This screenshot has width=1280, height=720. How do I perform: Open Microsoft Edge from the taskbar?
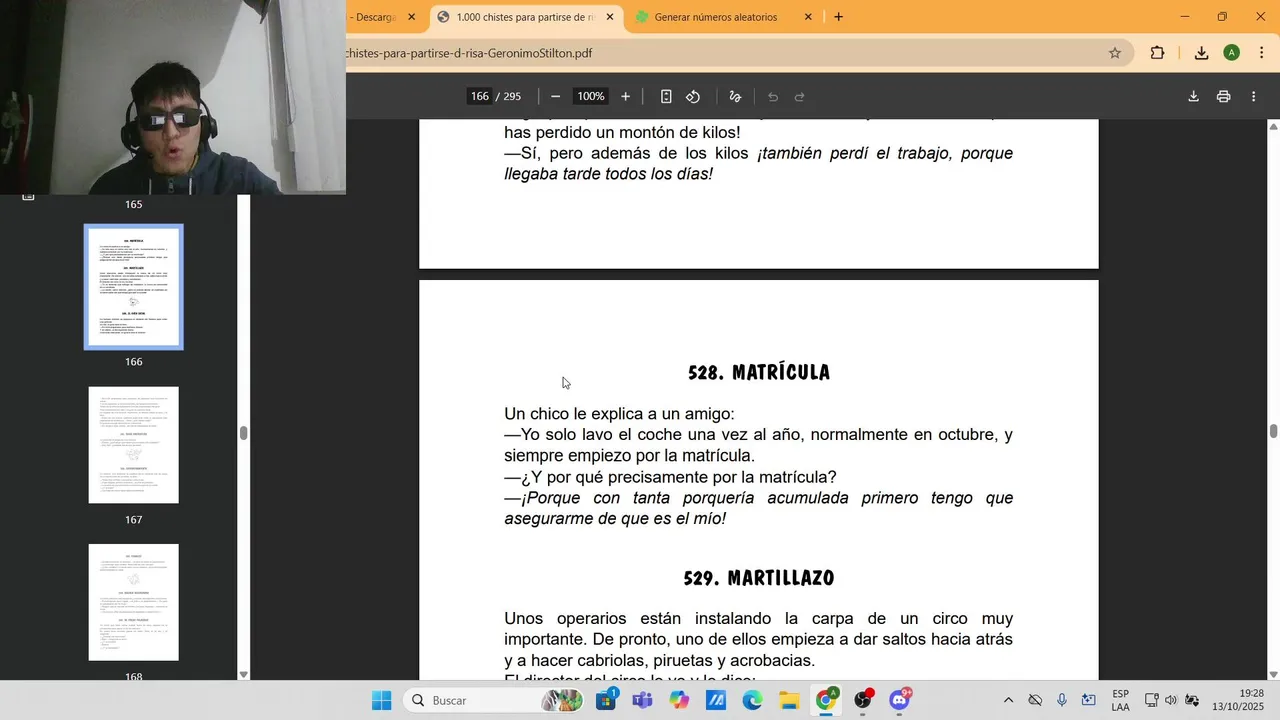pyautogui.click(x=752, y=700)
